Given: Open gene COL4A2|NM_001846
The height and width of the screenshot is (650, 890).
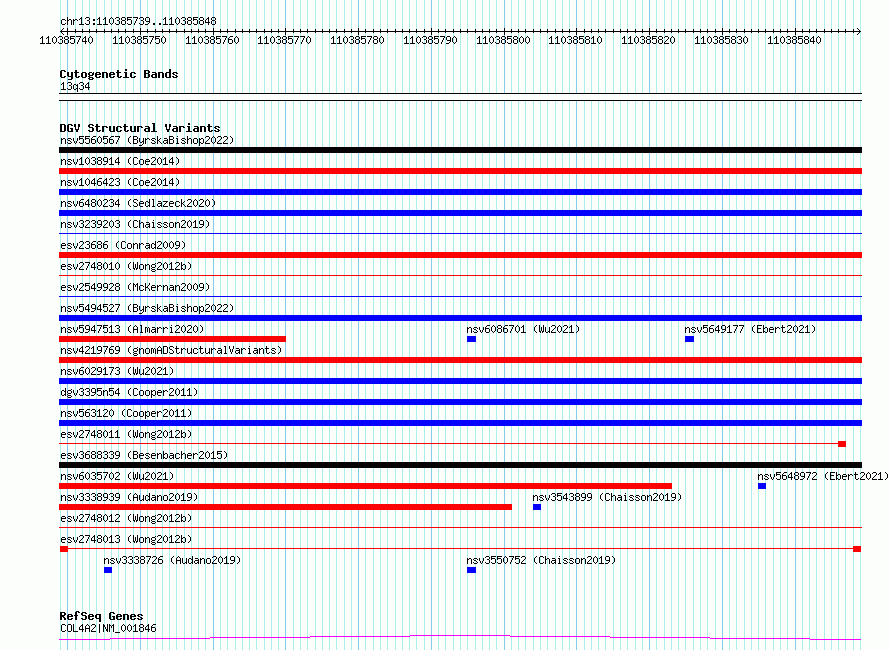Looking at the screenshot, I should coord(108,628).
